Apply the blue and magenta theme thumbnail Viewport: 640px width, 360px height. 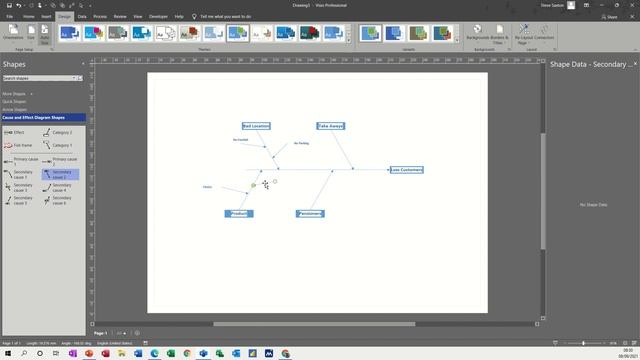coord(93,33)
